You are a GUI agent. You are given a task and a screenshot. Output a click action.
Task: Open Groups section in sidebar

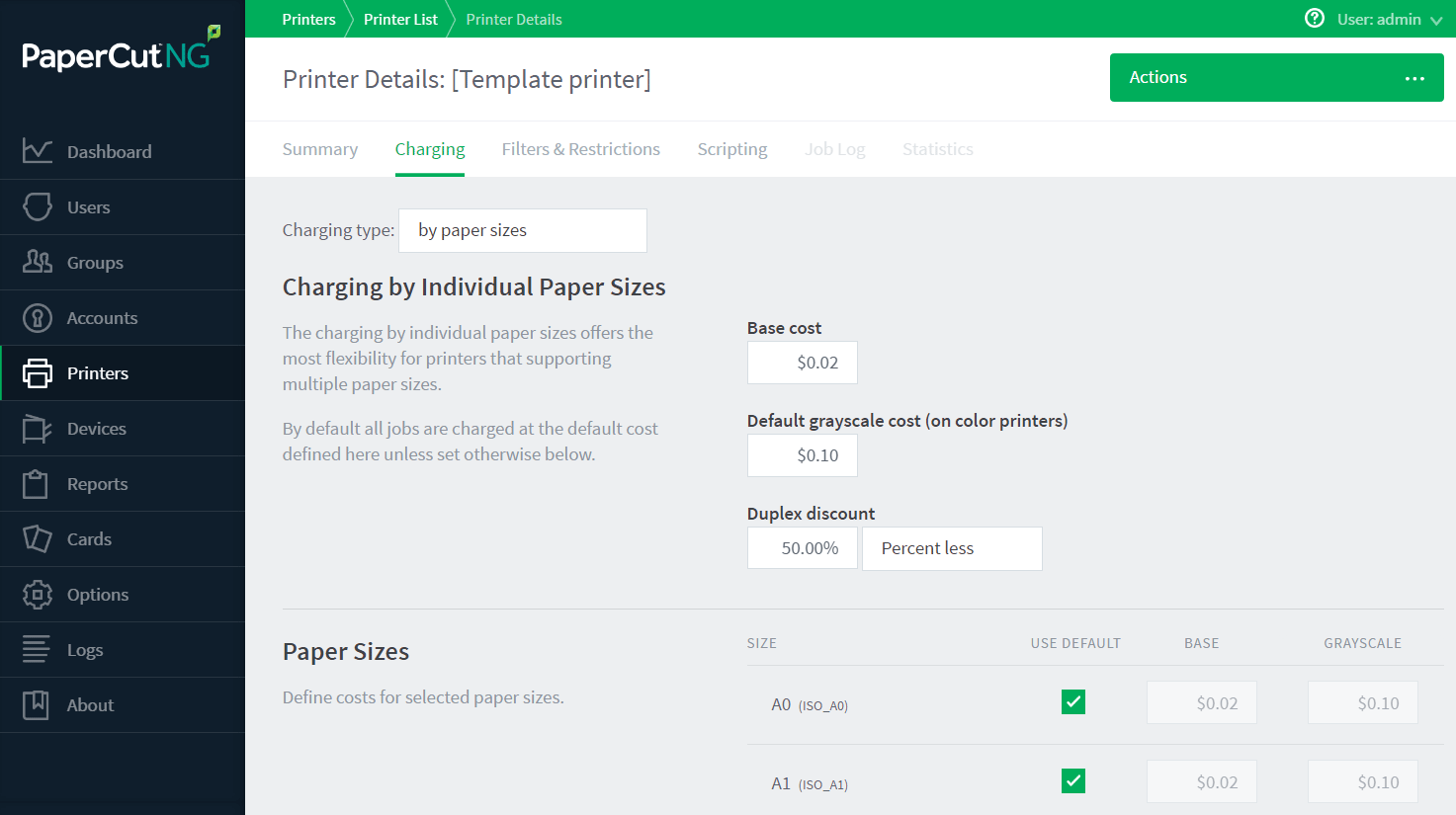(x=123, y=262)
